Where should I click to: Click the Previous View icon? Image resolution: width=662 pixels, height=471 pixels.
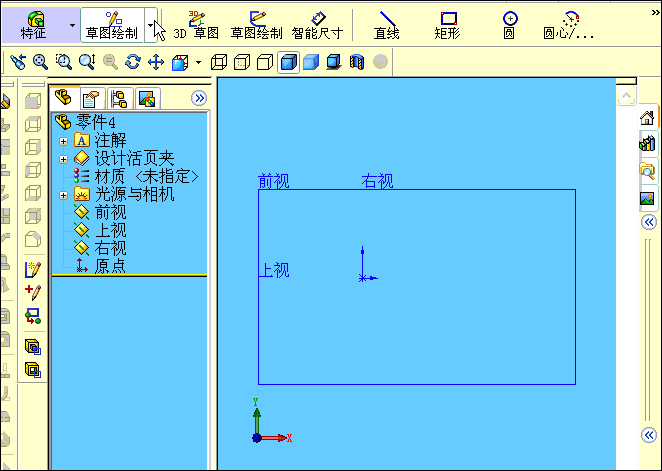[18, 62]
